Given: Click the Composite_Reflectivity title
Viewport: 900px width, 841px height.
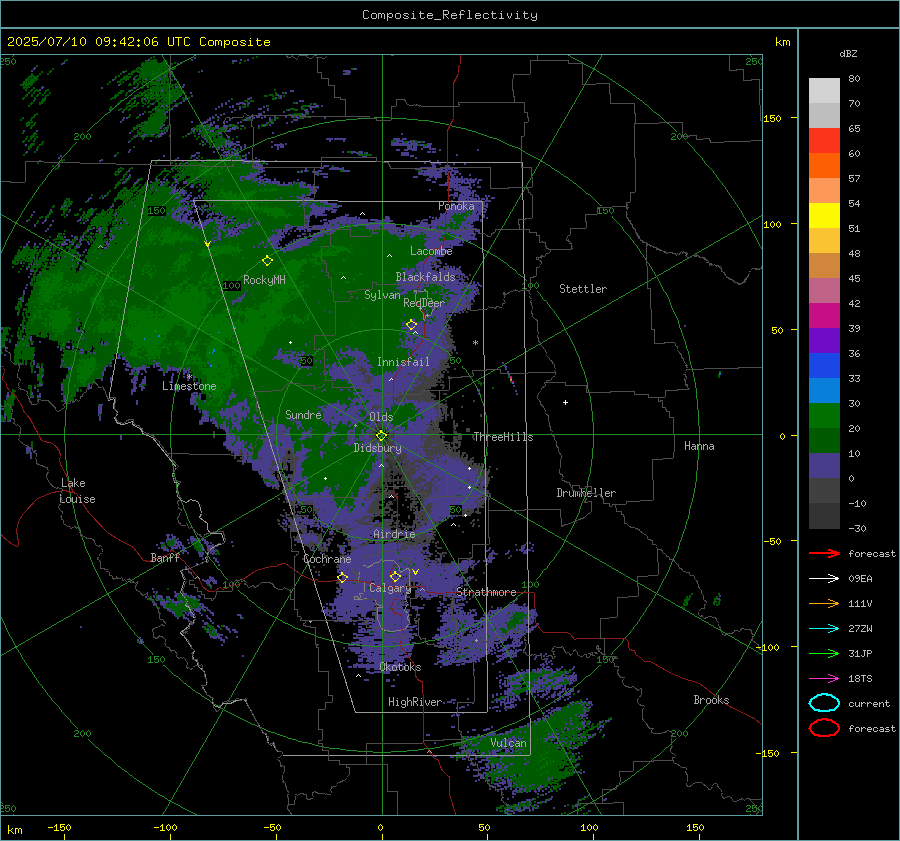Looking at the screenshot, I should pyautogui.click(x=449, y=15).
